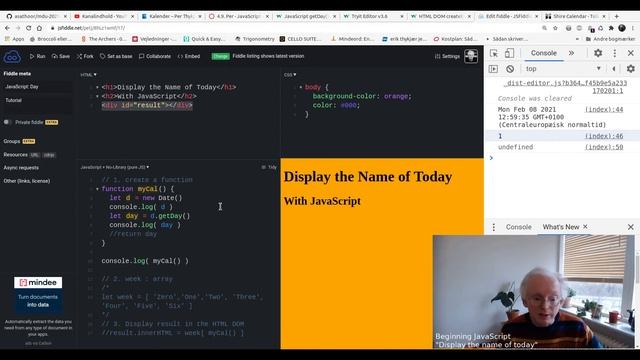Screen dimensions: 640x360
Task: Click the console input prompt
Action: click(563, 158)
